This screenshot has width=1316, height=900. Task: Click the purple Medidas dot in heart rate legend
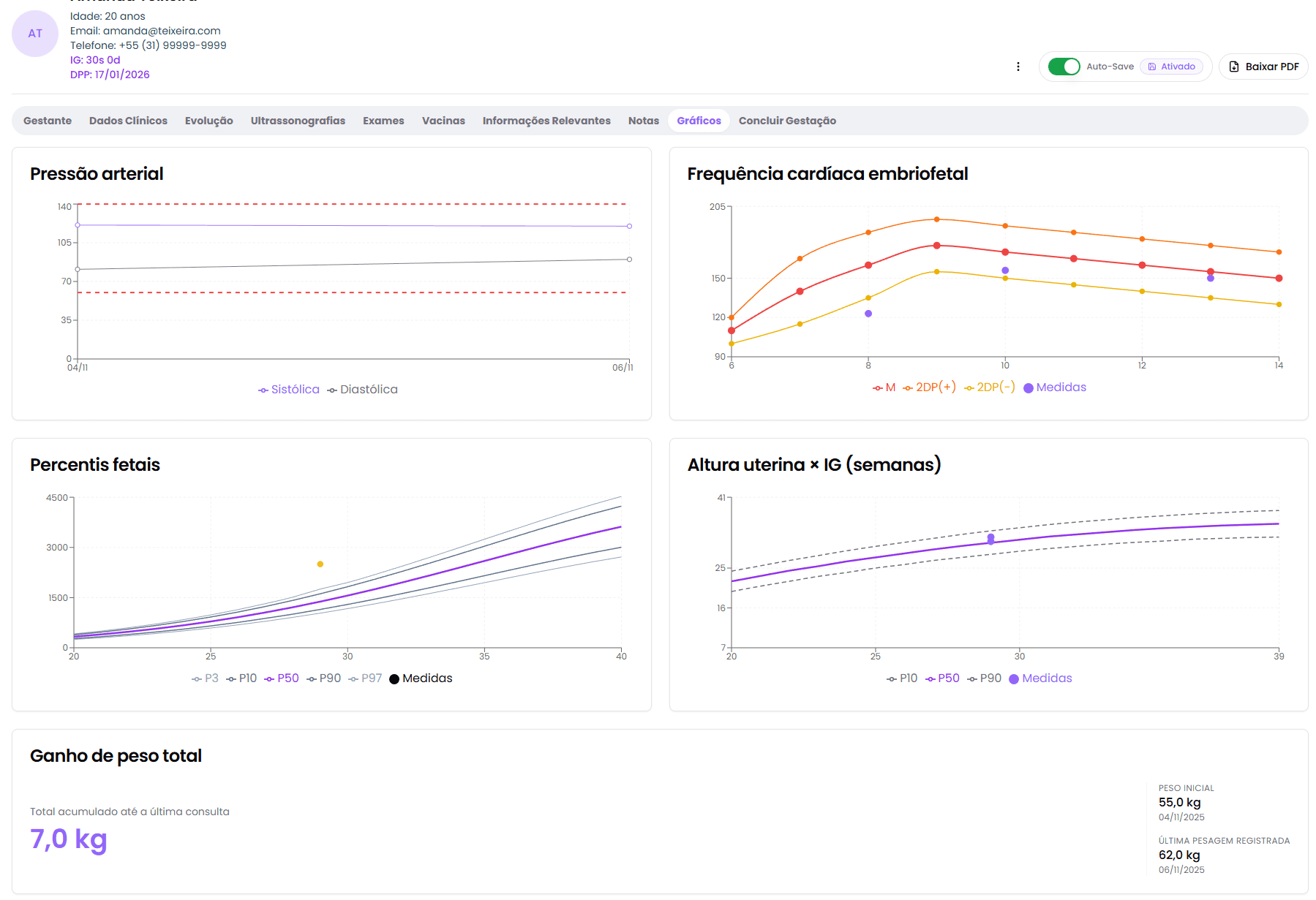click(x=1029, y=388)
